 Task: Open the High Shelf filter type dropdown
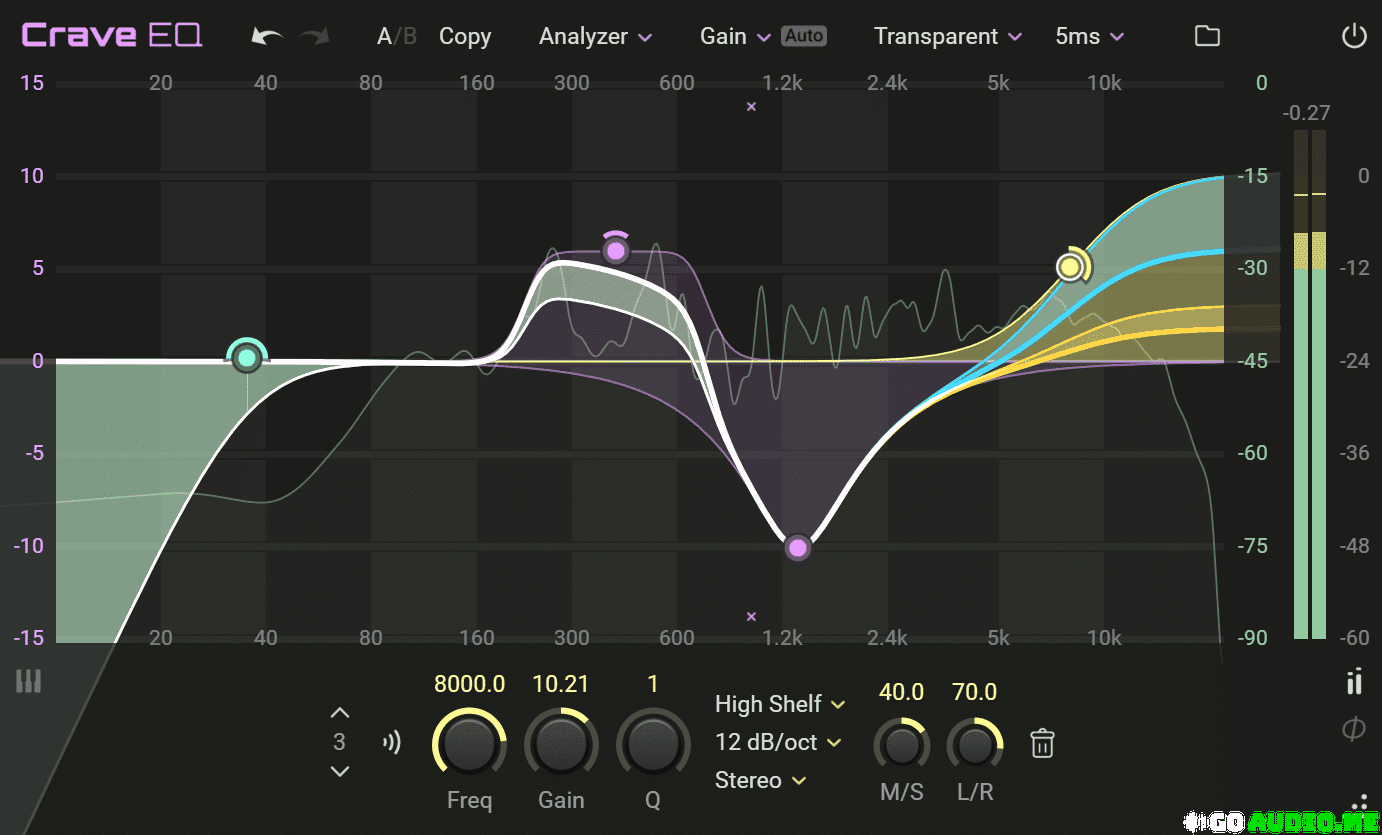pyautogui.click(x=780, y=704)
